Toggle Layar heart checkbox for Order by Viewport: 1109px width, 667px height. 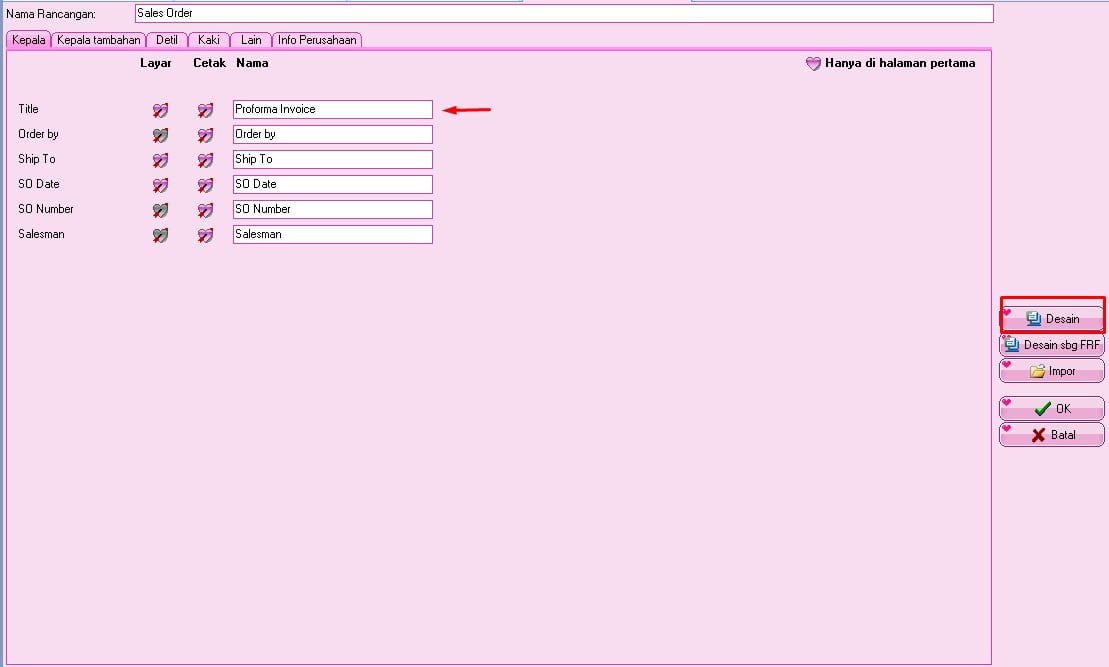161,135
